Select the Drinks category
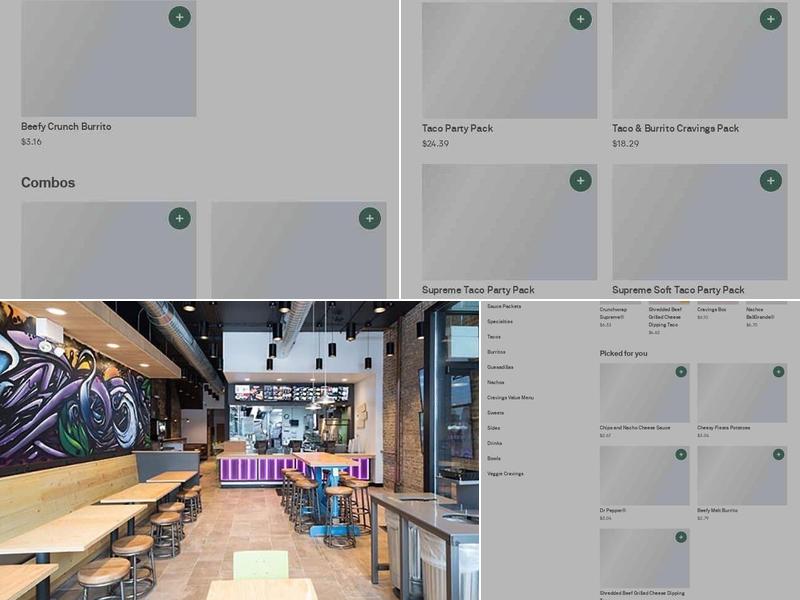The height and width of the screenshot is (600, 800). pos(495,443)
